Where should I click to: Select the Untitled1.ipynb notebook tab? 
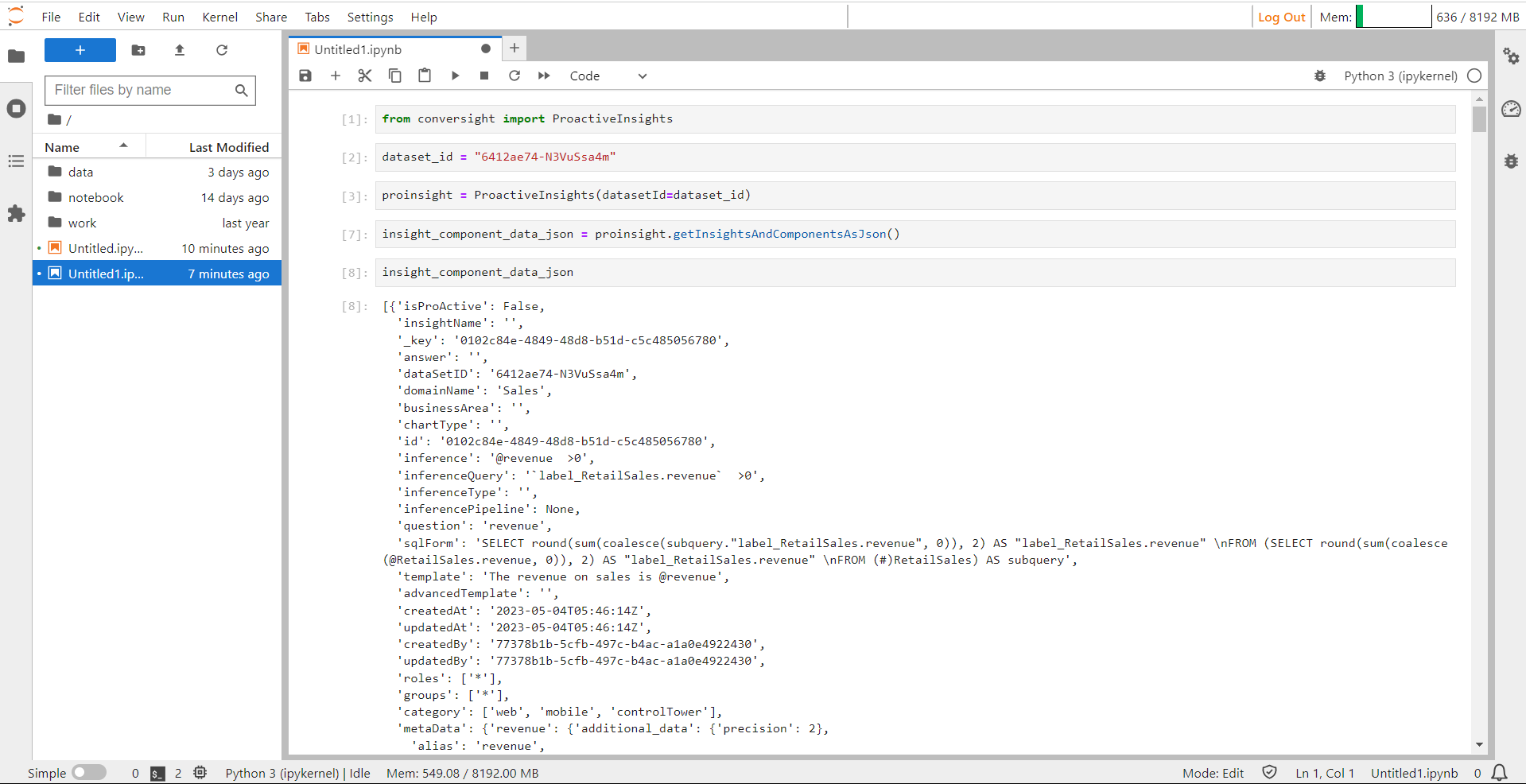pos(394,49)
